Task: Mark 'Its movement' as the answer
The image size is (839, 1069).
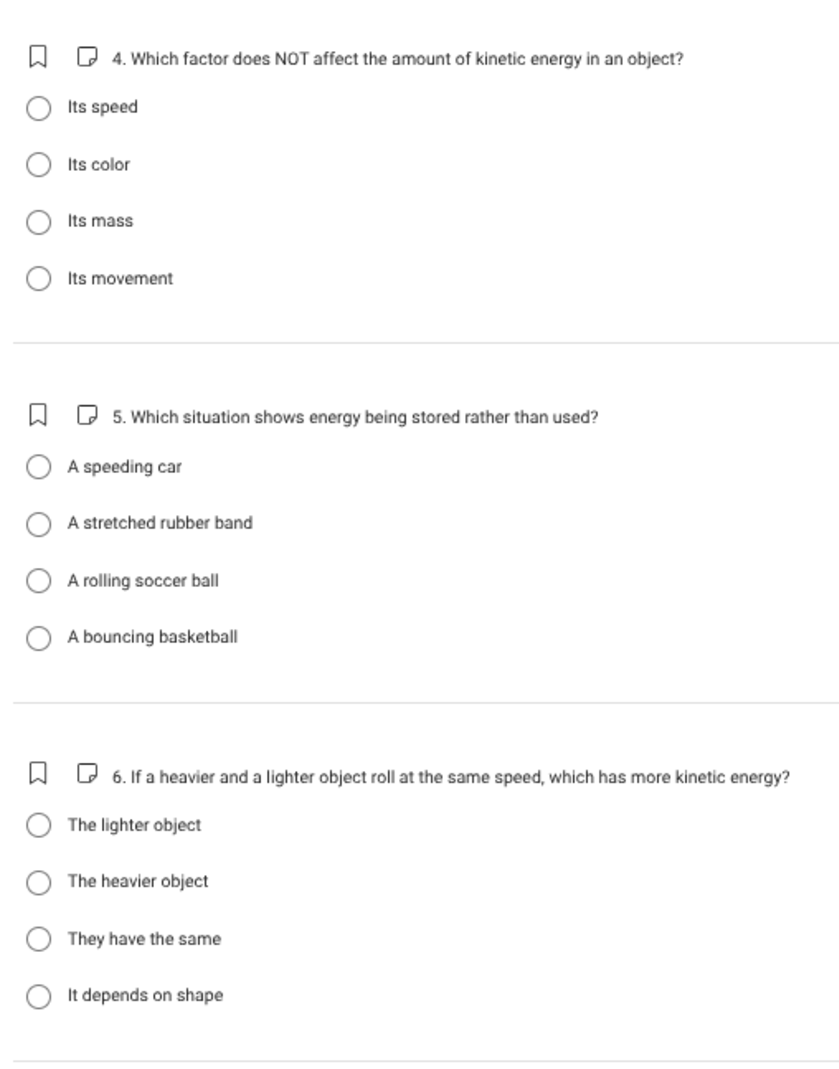Action: point(39,279)
